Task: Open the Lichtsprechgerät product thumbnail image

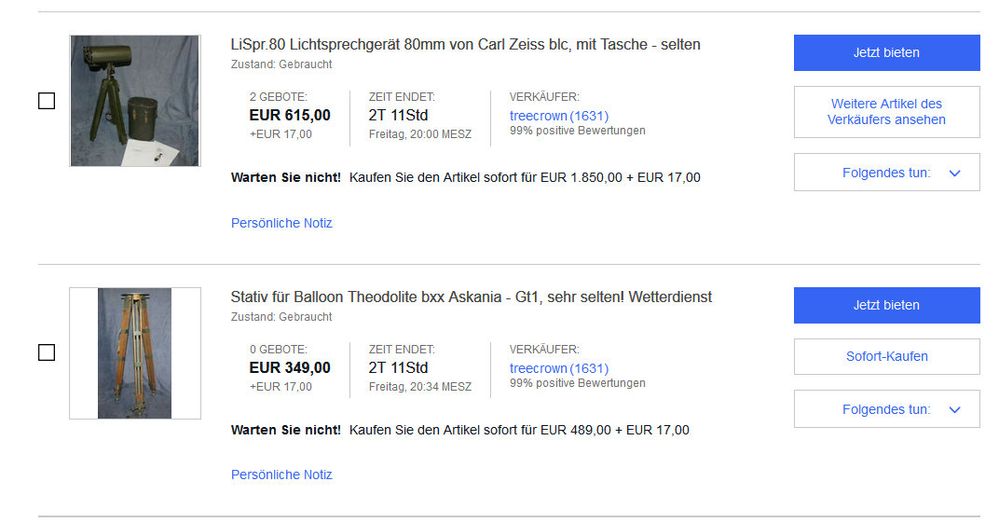Action: click(x=135, y=101)
